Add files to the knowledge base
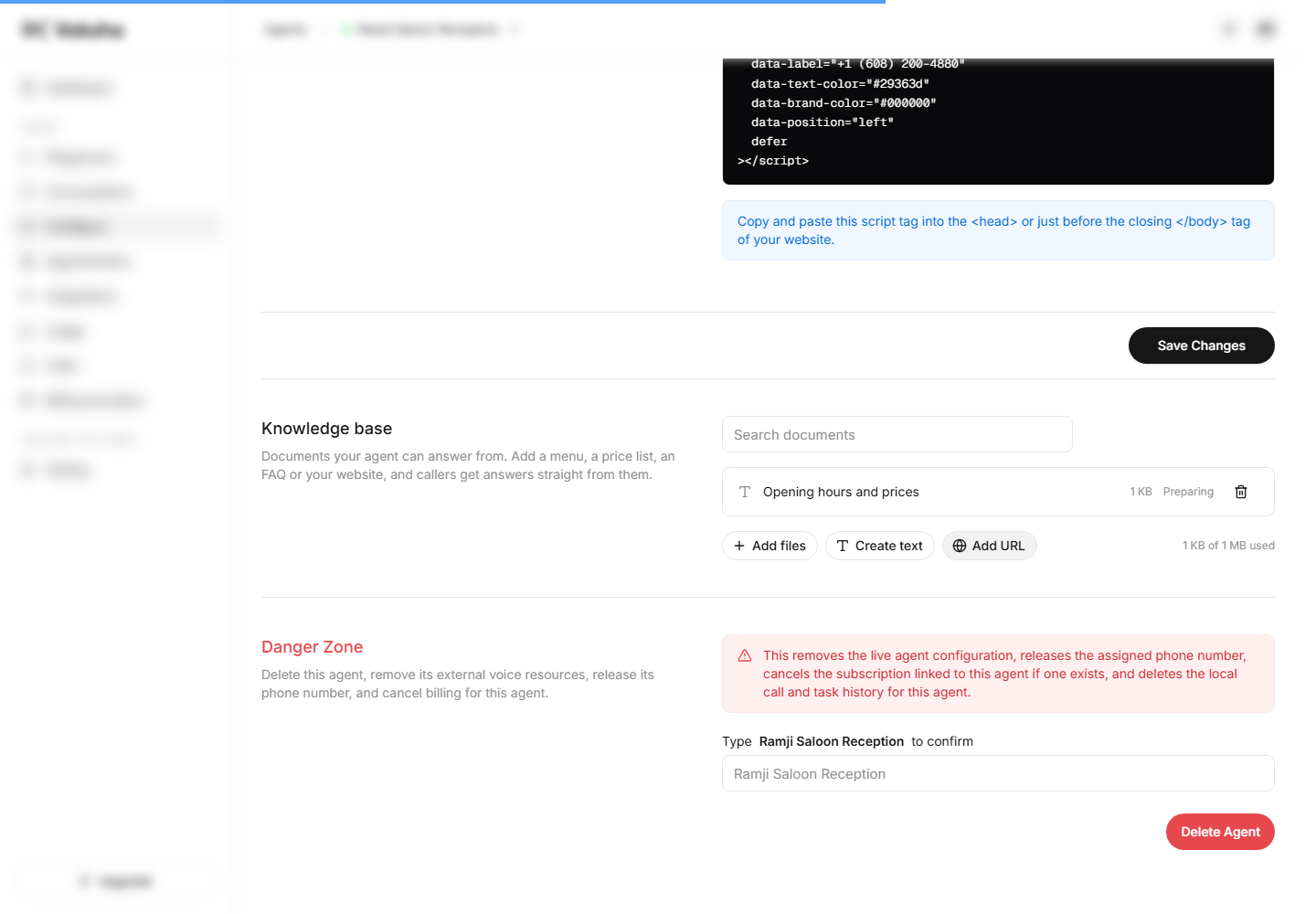The image size is (1316, 914). 769,546
